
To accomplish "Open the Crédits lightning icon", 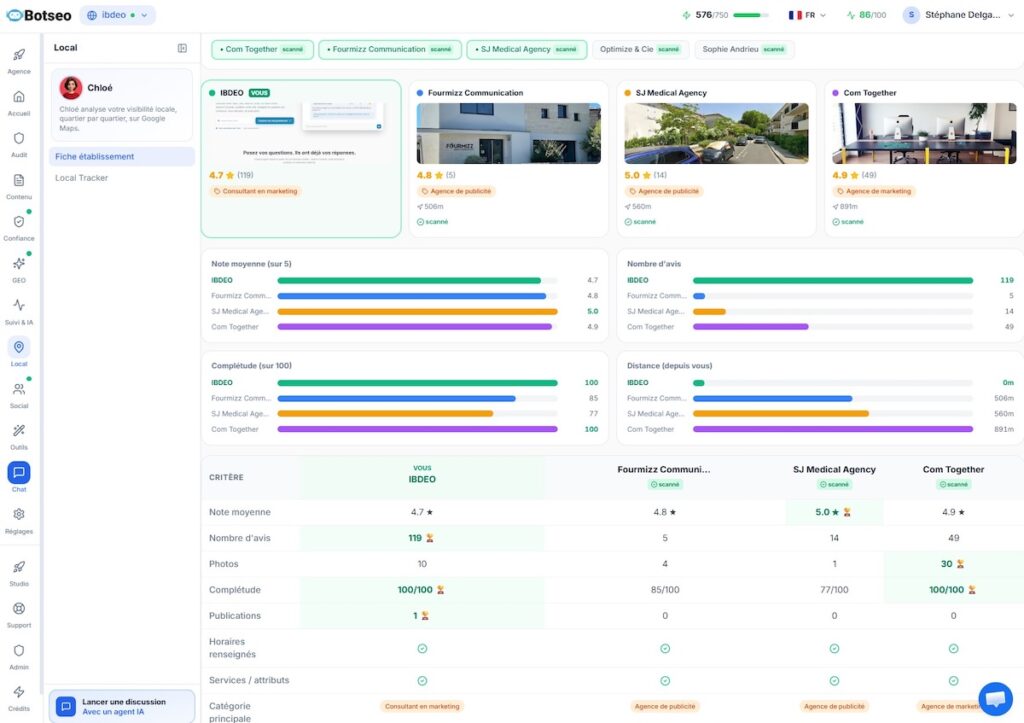I will point(19,692).
